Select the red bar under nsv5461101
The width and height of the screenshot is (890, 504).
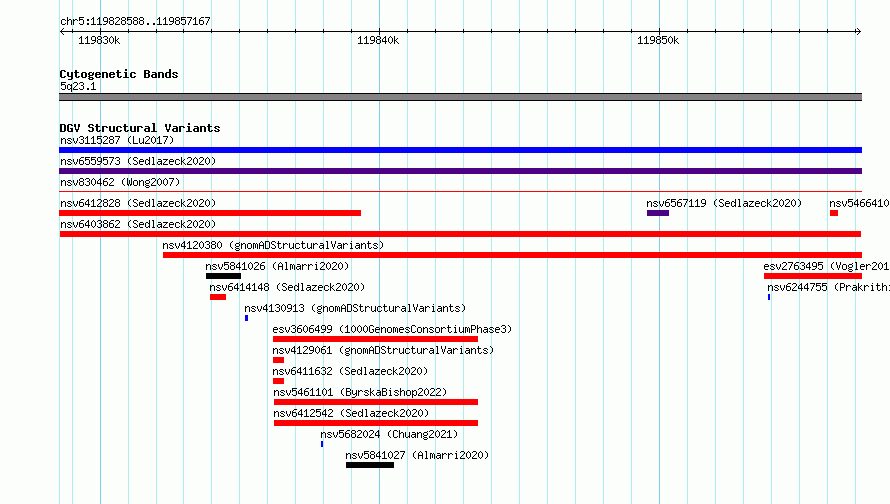click(x=376, y=402)
